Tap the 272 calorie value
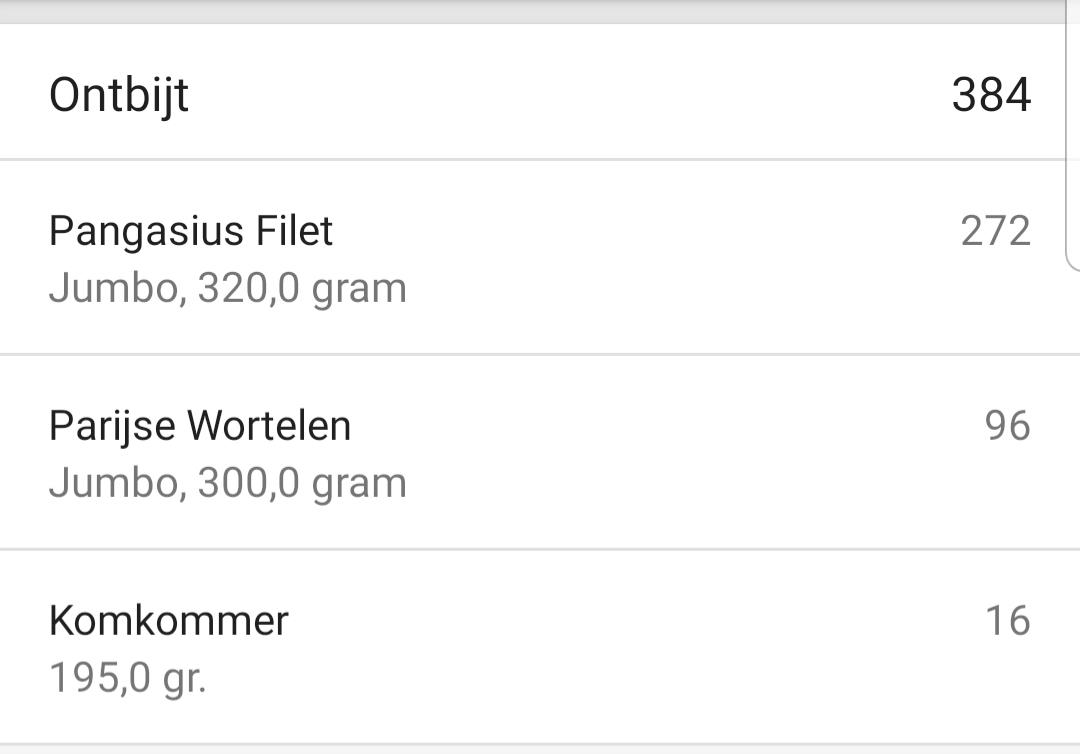This screenshot has height=754, width=1080. (995, 232)
